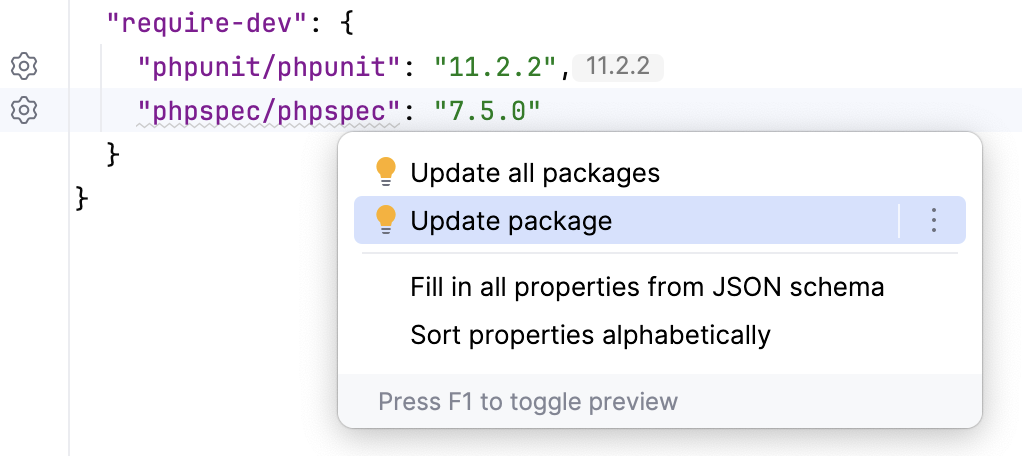Click lightbulb icon for Update all packages
The image size is (1022, 456).
(x=386, y=173)
